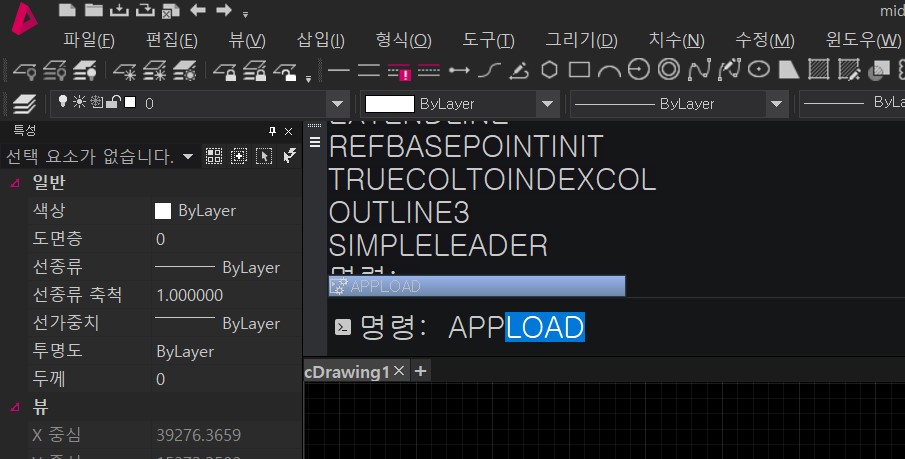Viewport: 905px width, 459px height.
Task: Open the 수정(M) menu
Action: [x=765, y=40]
